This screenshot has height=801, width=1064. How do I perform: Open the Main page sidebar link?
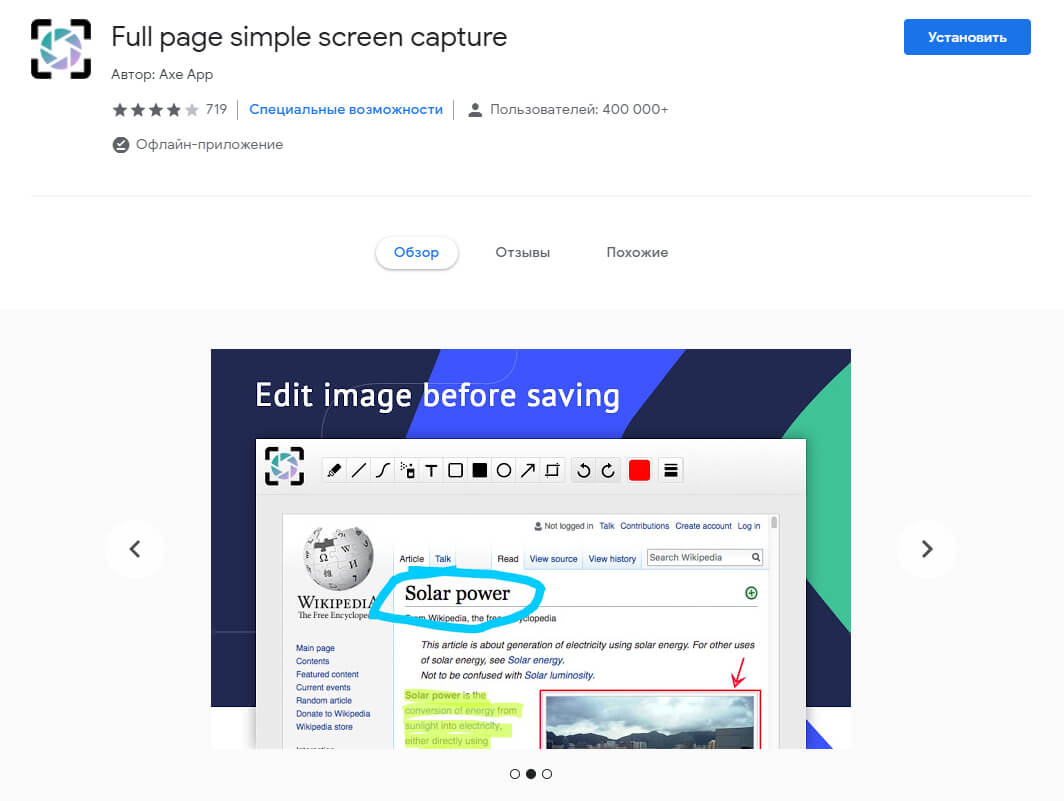click(315, 648)
